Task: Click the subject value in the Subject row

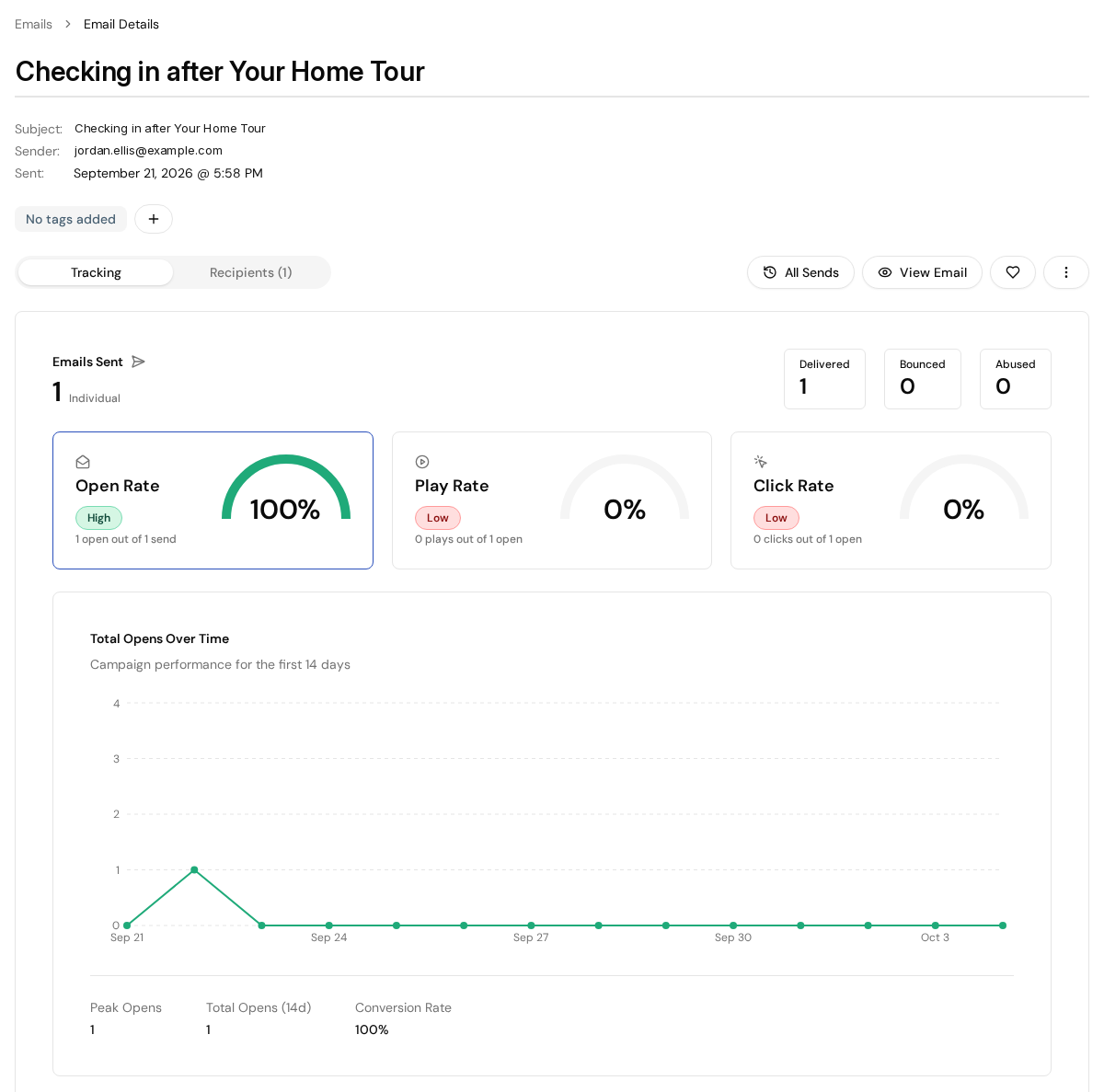Action: click(x=170, y=129)
